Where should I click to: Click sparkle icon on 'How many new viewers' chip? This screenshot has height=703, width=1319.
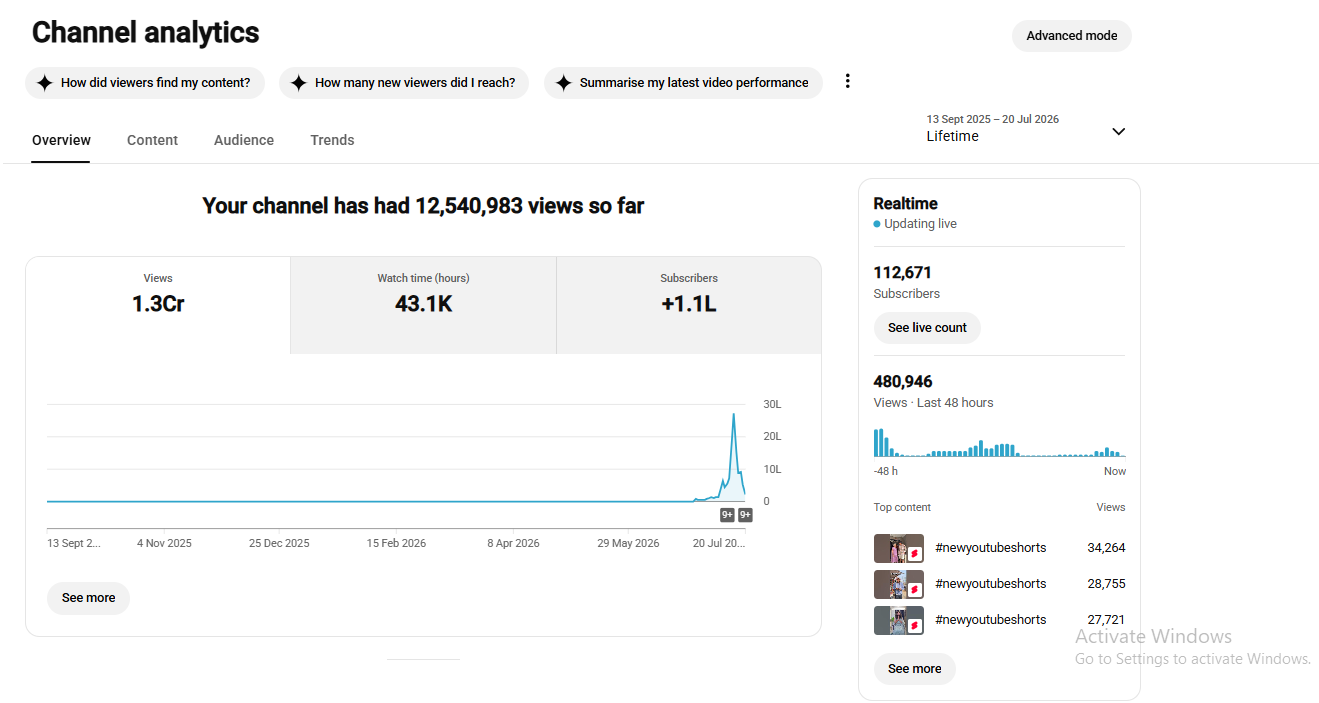[x=298, y=83]
